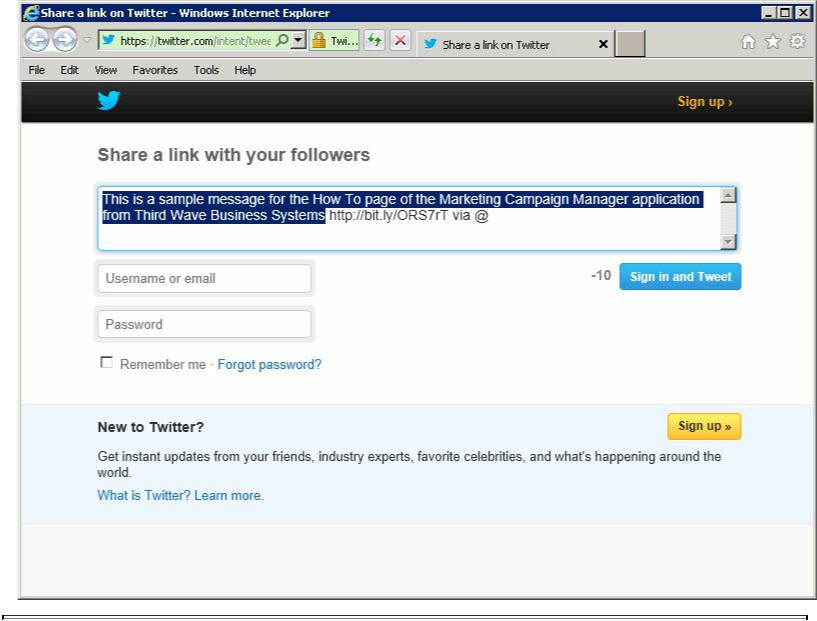The width and height of the screenshot is (817, 621).
Task: Click the Share a link with your followers heading
Action: point(233,155)
